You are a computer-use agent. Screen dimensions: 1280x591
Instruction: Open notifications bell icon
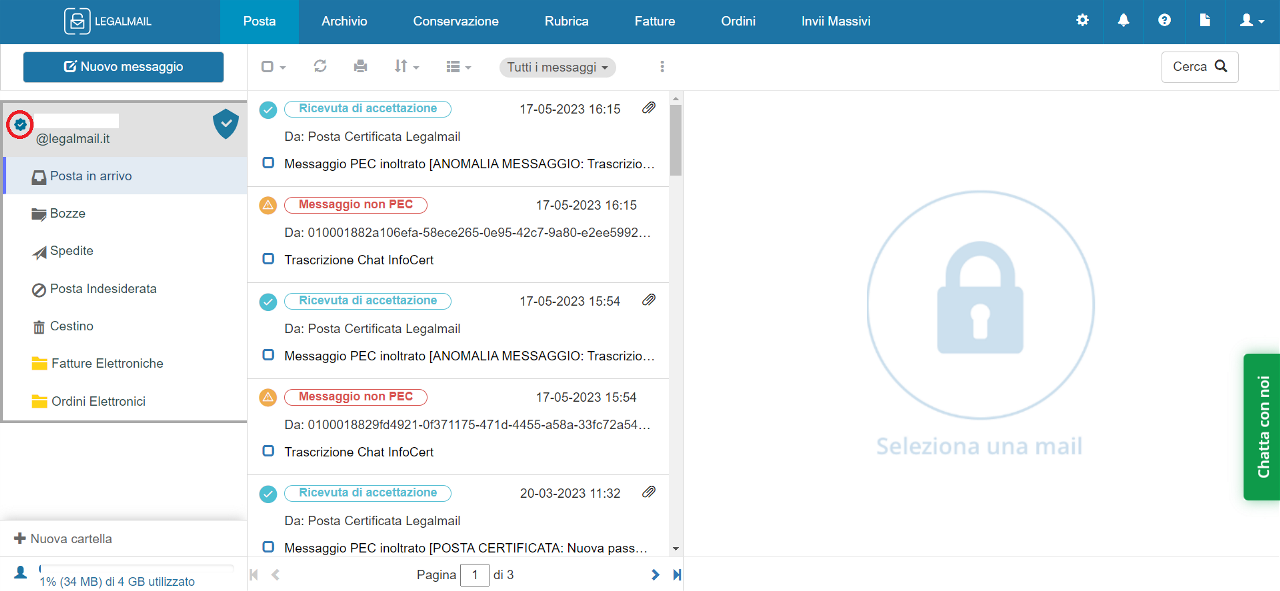[1123, 20]
